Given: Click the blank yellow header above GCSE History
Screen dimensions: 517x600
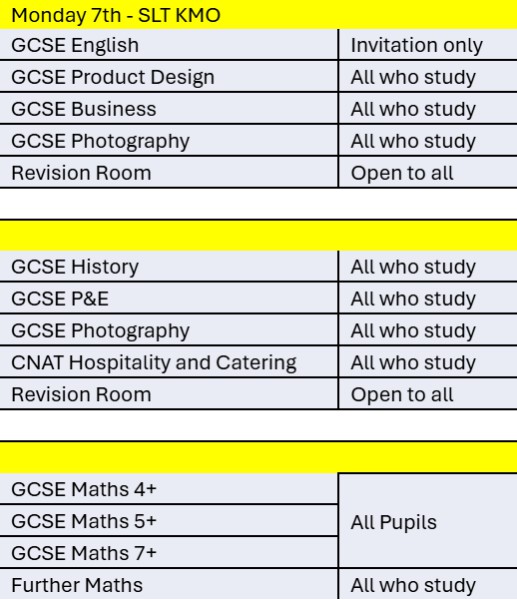Looking at the screenshot, I should point(258,235).
